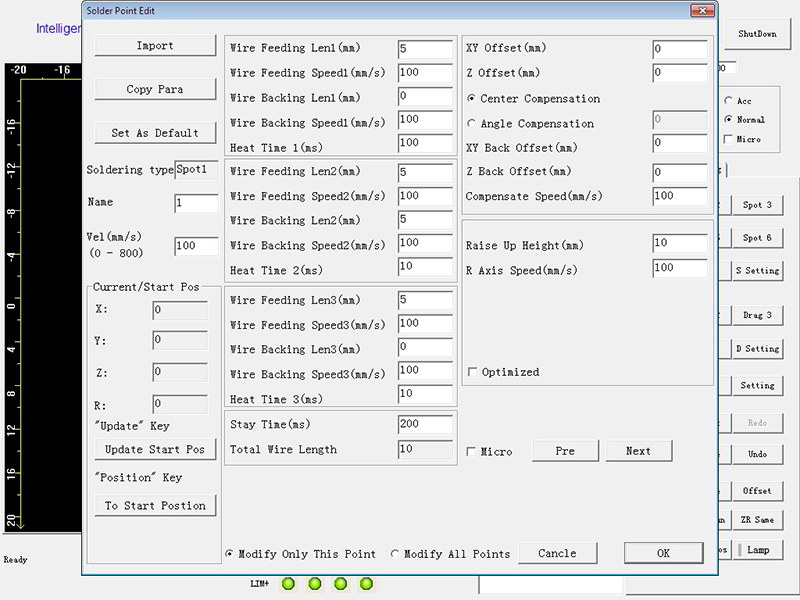This screenshot has height=600, width=800.
Task: Click the Heat Time 3 field
Action: 425,394
